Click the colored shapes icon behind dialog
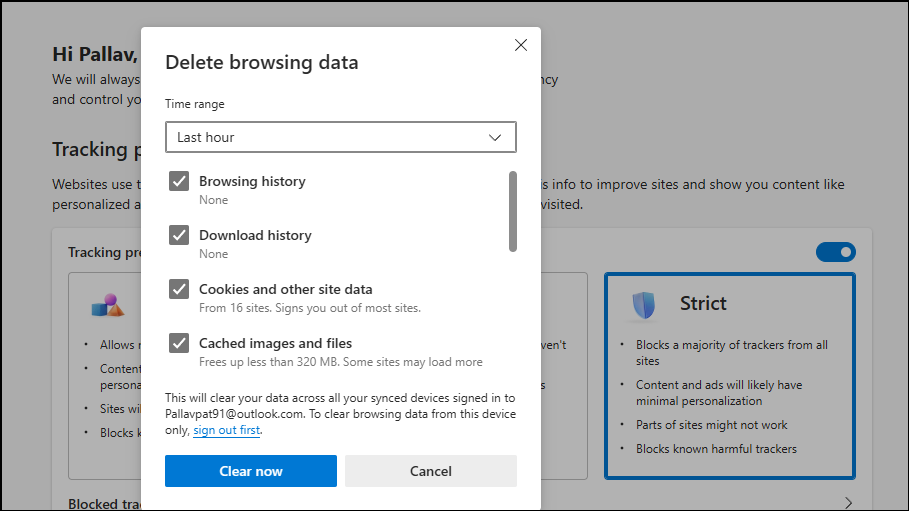Image resolution: width=909 pixels, height=511 pixels. click(108, 304)
